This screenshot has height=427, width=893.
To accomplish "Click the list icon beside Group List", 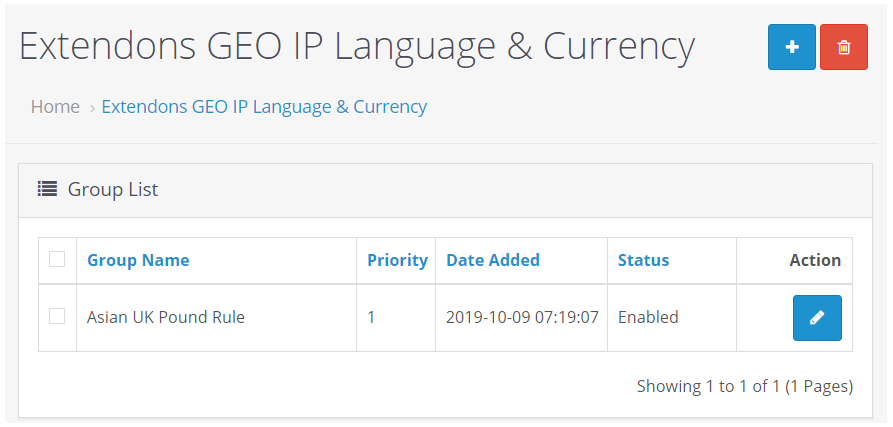I will [x=47, y=188].
